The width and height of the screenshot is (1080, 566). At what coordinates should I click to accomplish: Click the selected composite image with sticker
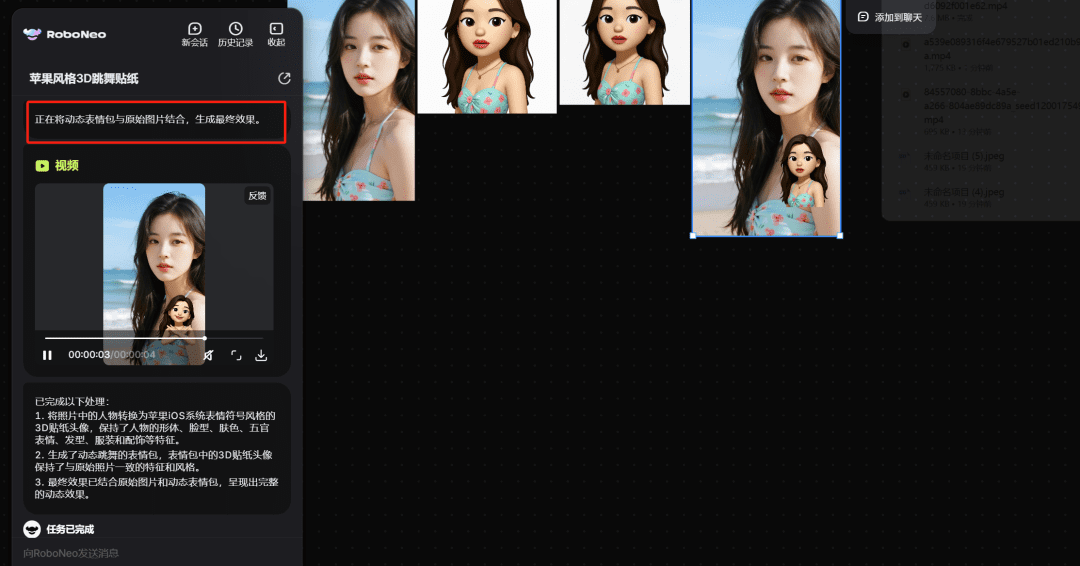point(767,118)
